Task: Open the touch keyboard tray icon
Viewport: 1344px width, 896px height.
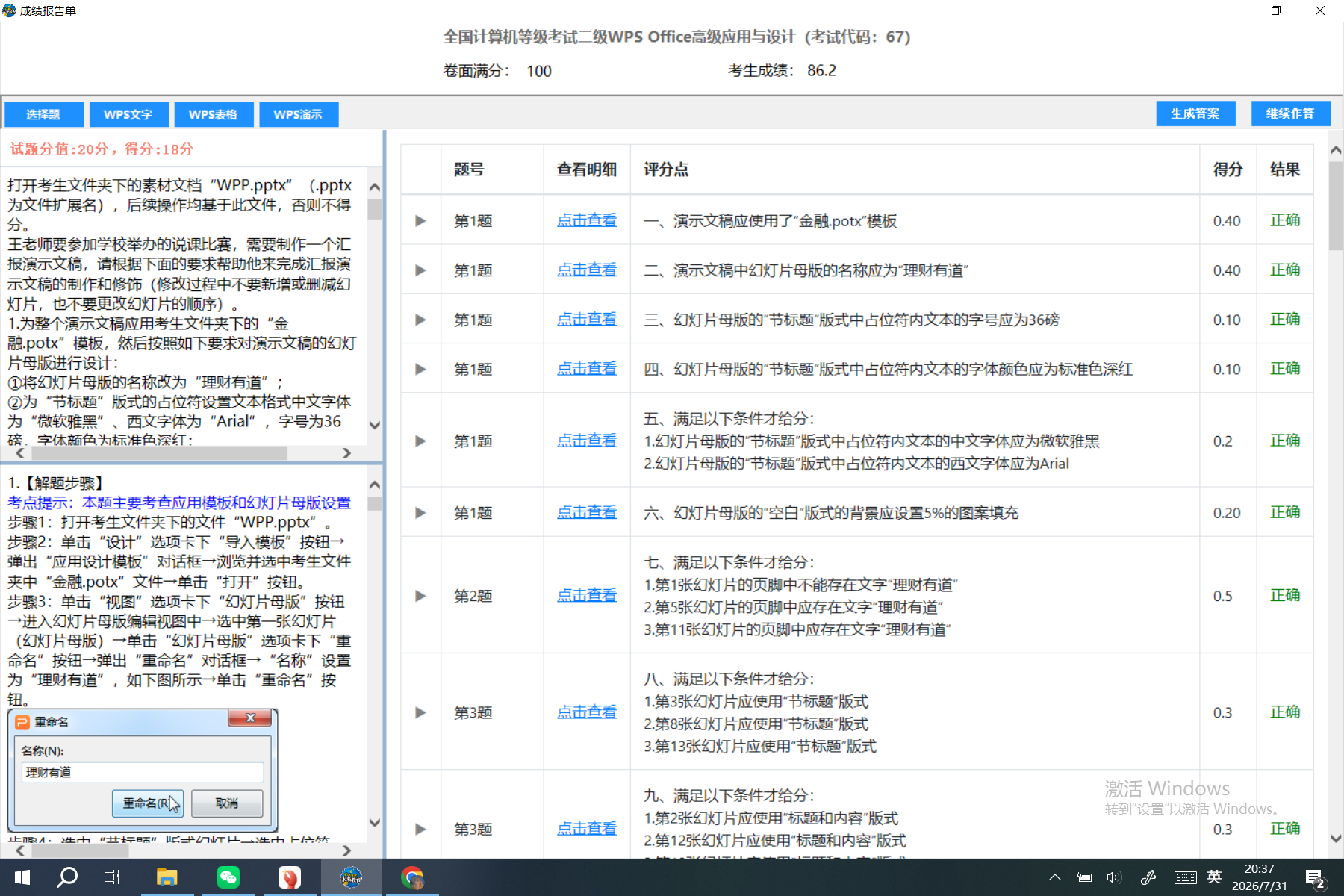Action: [x=1185, y=877]
